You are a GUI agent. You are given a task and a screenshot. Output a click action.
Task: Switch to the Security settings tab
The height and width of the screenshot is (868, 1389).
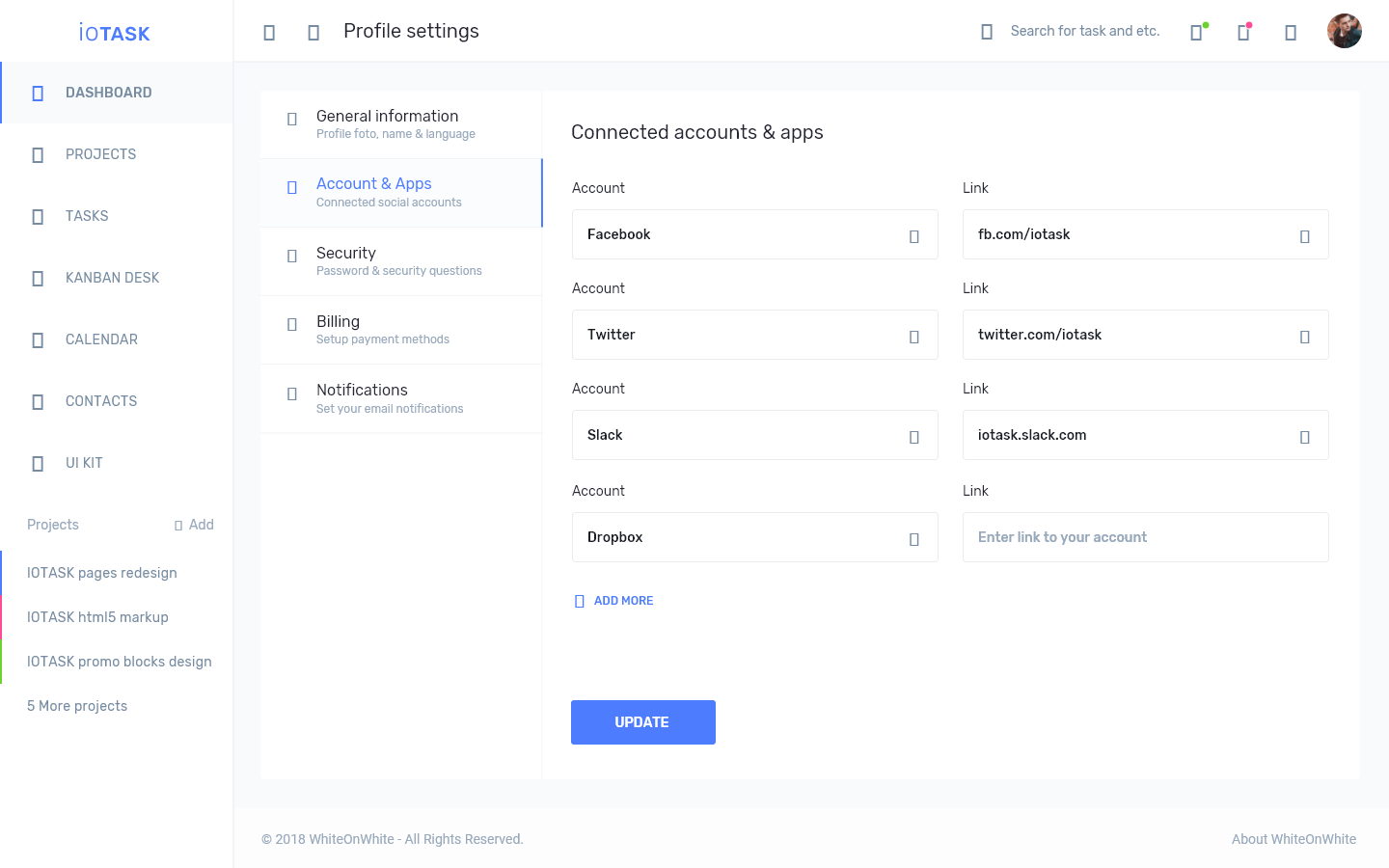(x=400, y=261)
